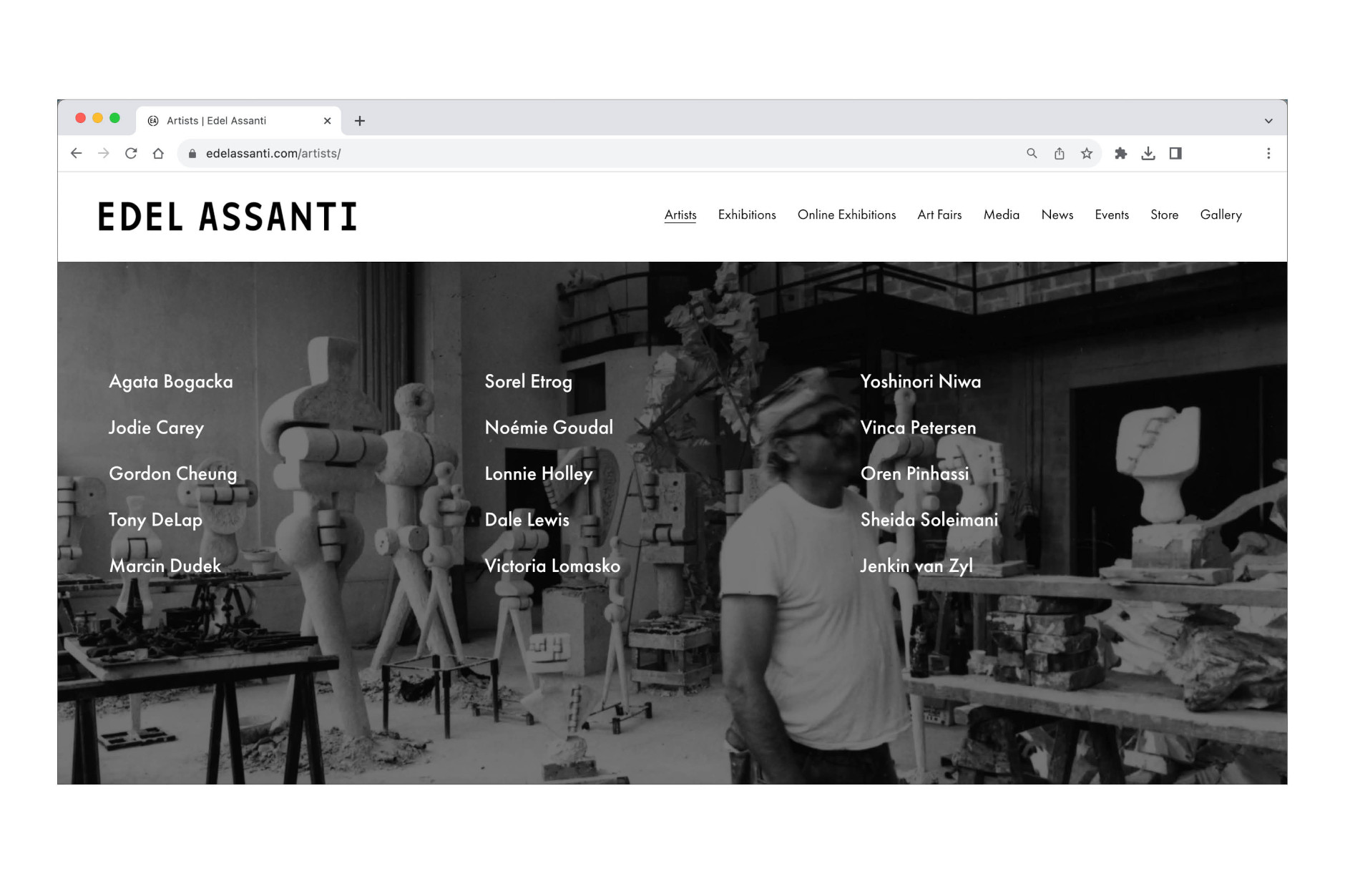Expand the tab search chevron

pyautogui.click(x=1268, y=121)
